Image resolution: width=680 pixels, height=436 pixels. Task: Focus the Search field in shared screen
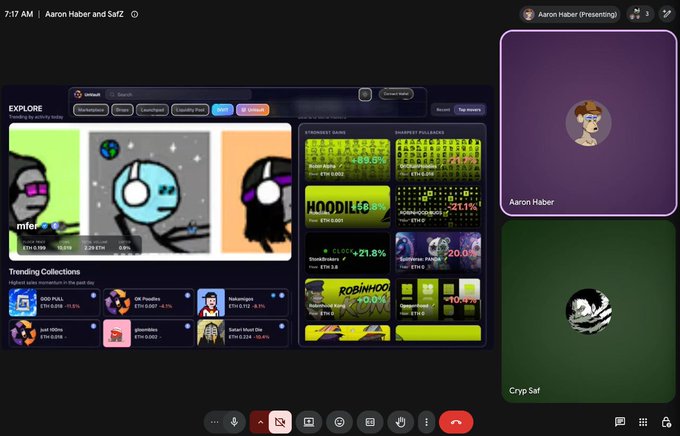point(179,94)
